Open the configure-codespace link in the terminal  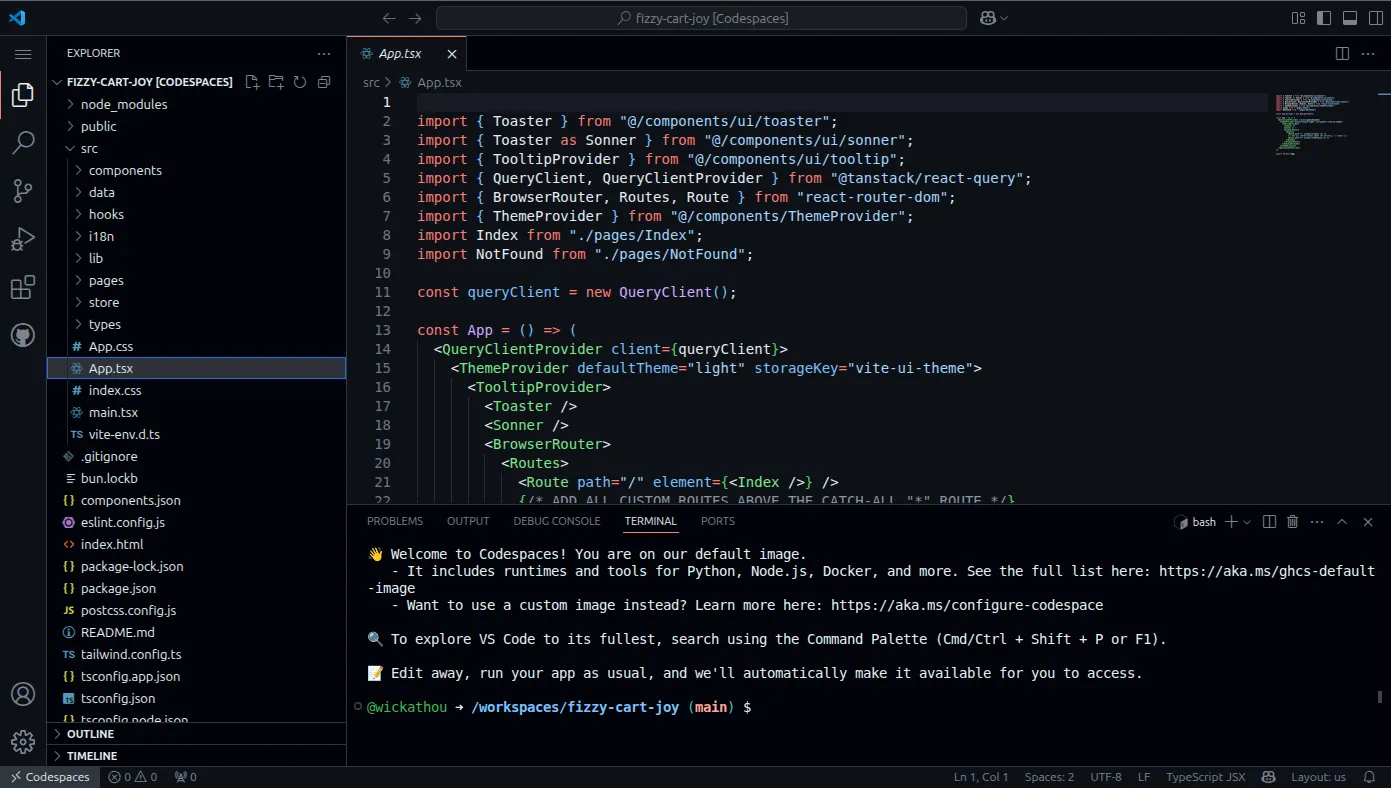point(967,605)
